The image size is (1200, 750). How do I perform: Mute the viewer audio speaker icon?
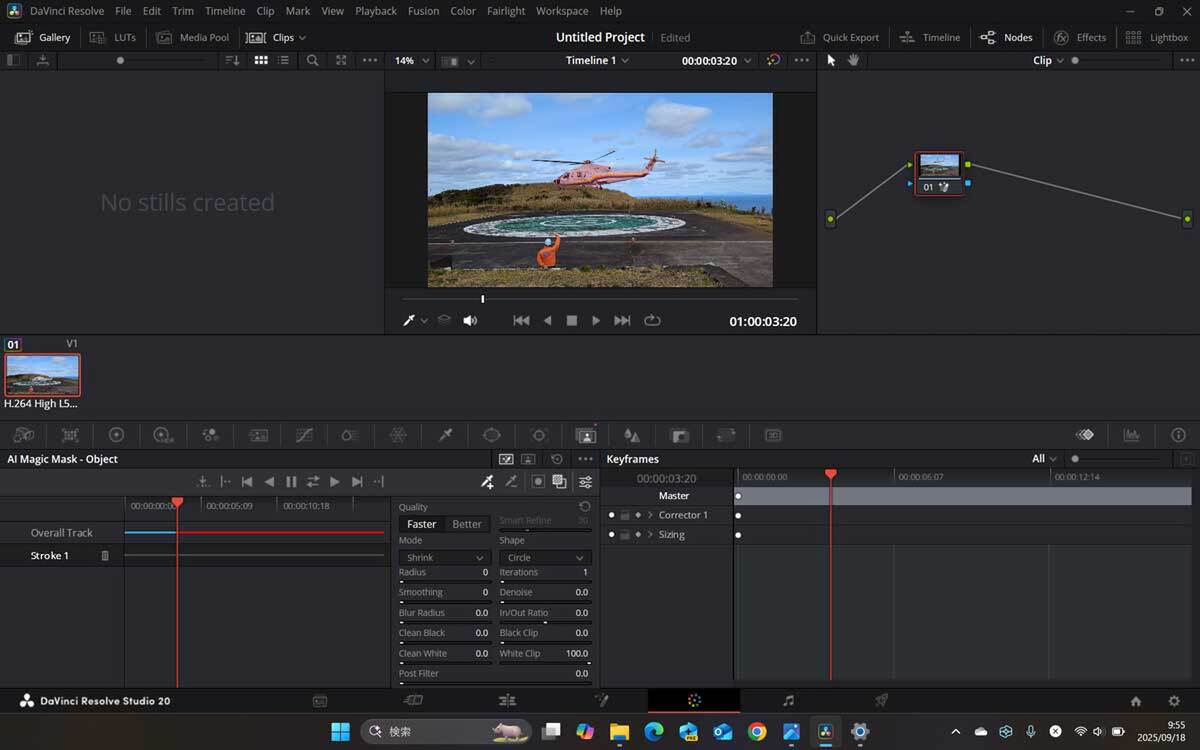pos(470,321)
